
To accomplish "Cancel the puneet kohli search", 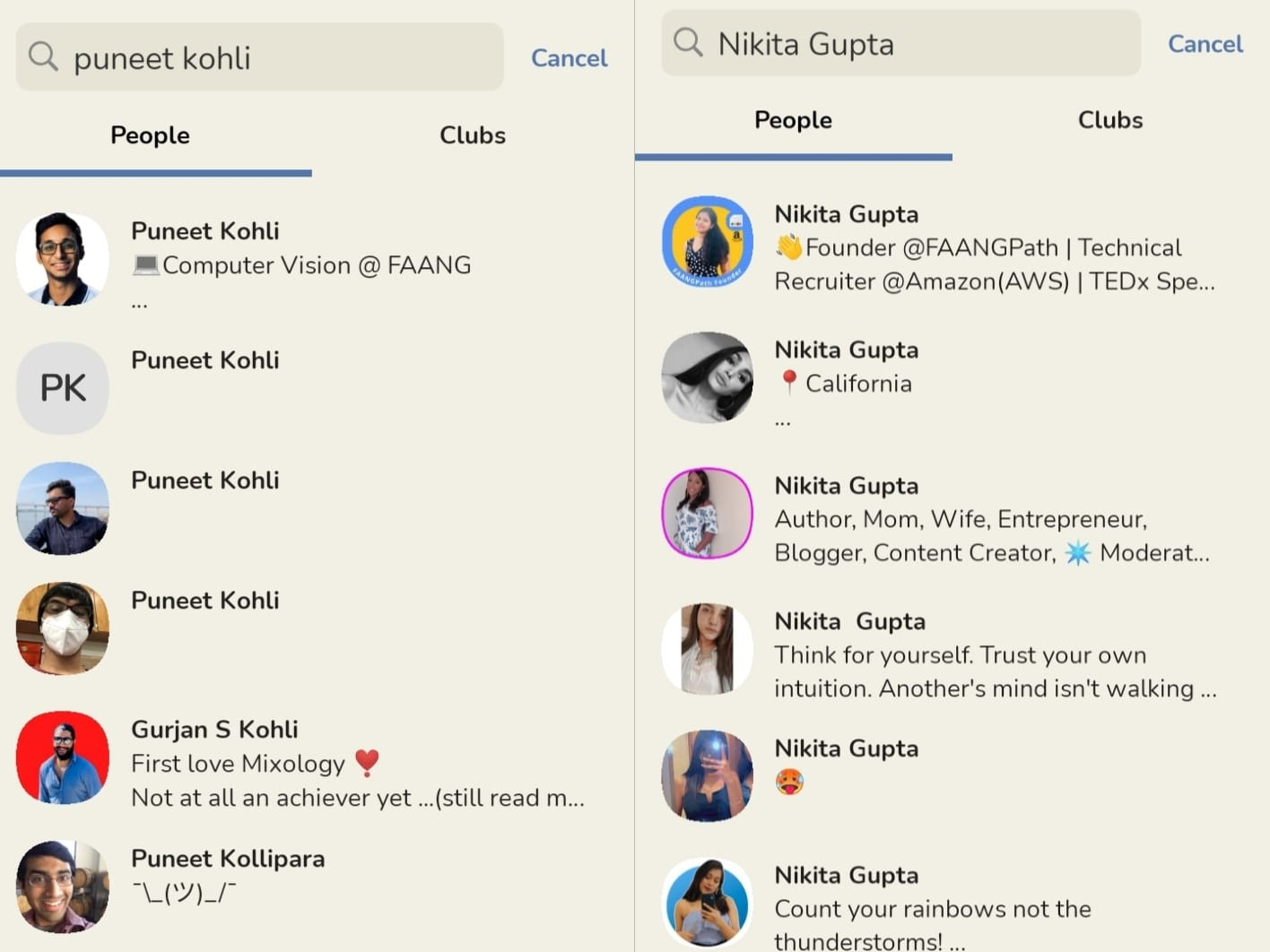I will [569, 58].
